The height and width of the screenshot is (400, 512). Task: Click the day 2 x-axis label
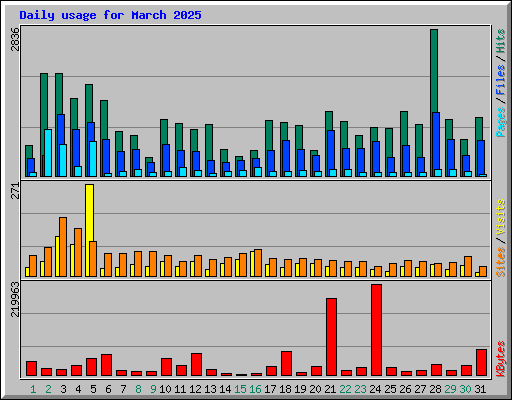[48, 389]
